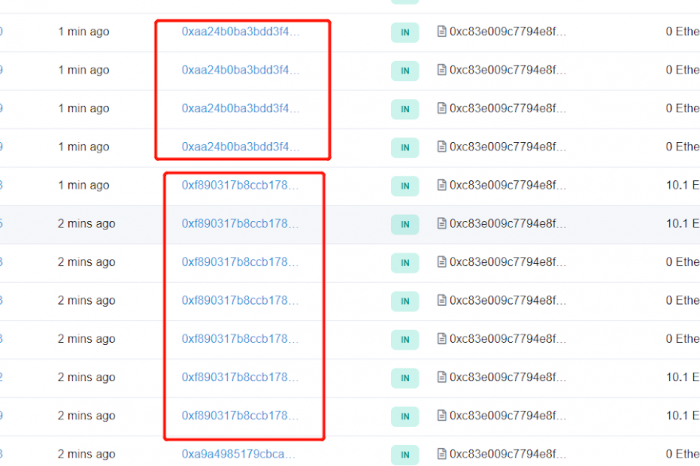This screenshot has width=700, height=466.
Task: Open the last 0xaa24b0ba3bdd3f4 sender link
Action: [x=241, y=147]
